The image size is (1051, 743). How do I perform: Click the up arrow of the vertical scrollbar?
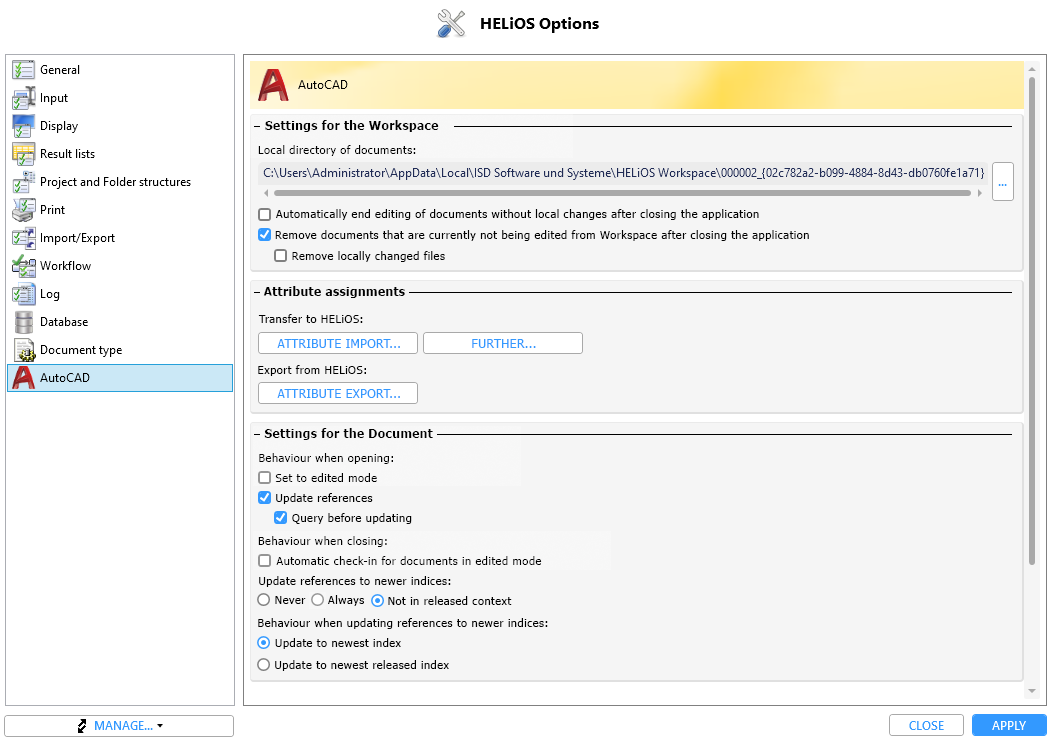pos(1032,69)
